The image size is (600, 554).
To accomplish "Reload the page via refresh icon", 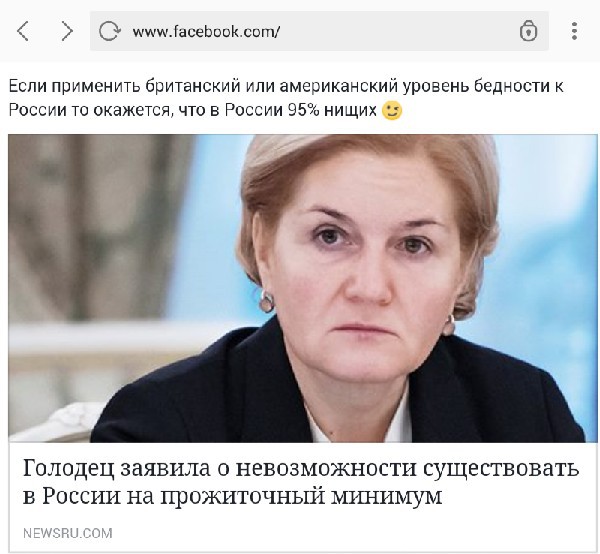I will tap(109, 31).
